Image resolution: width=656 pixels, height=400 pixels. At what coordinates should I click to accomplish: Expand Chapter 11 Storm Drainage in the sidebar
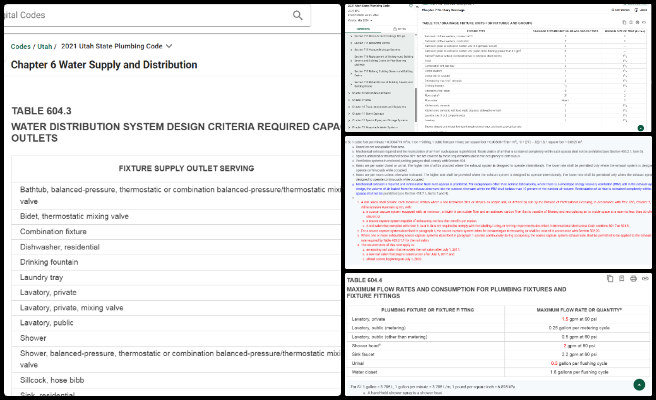pyautogui.click(x=368, y=113)
